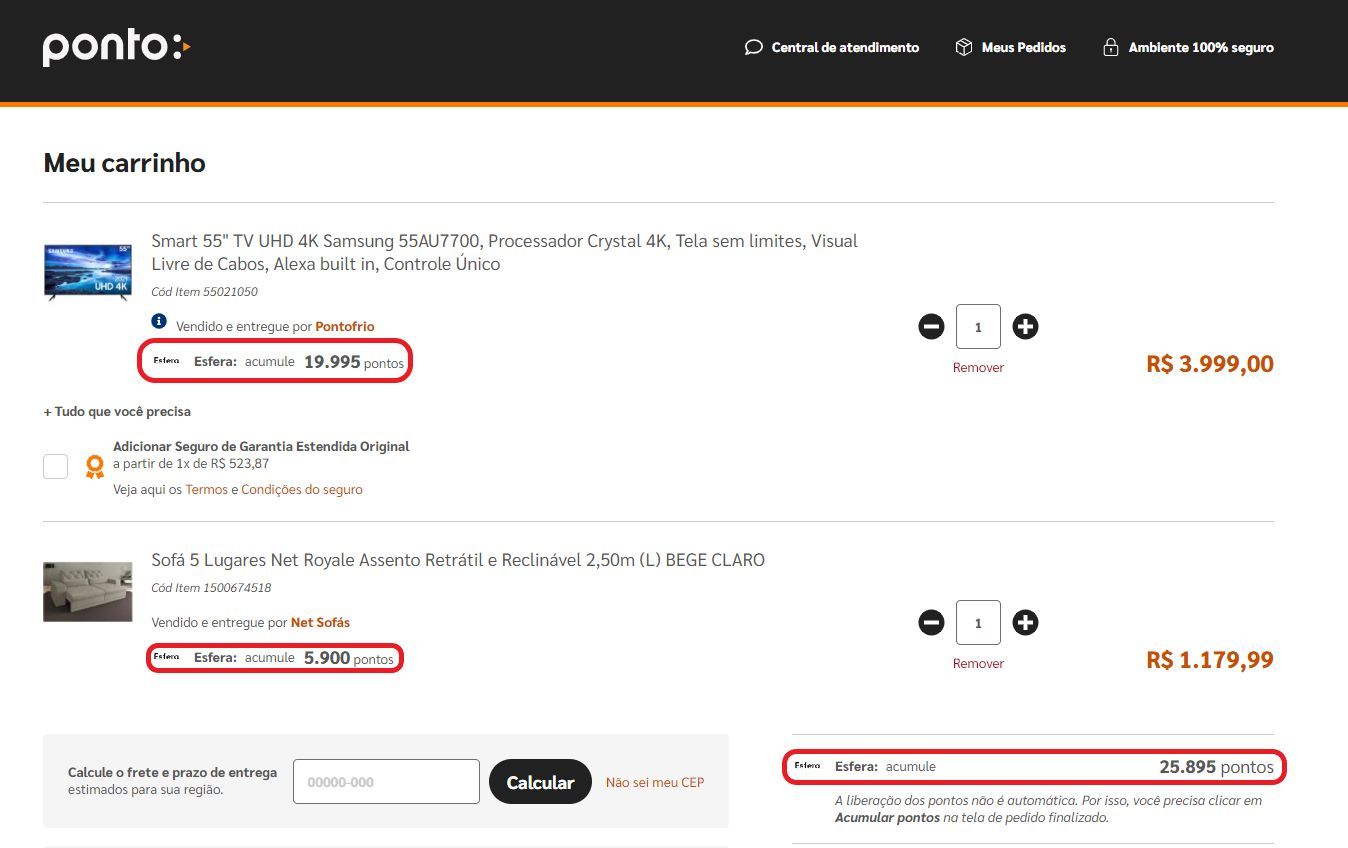Screen dimensions: 1348x848
Task: Click the Central de atendimento chat bubble icon
Action: coord(754,47)
